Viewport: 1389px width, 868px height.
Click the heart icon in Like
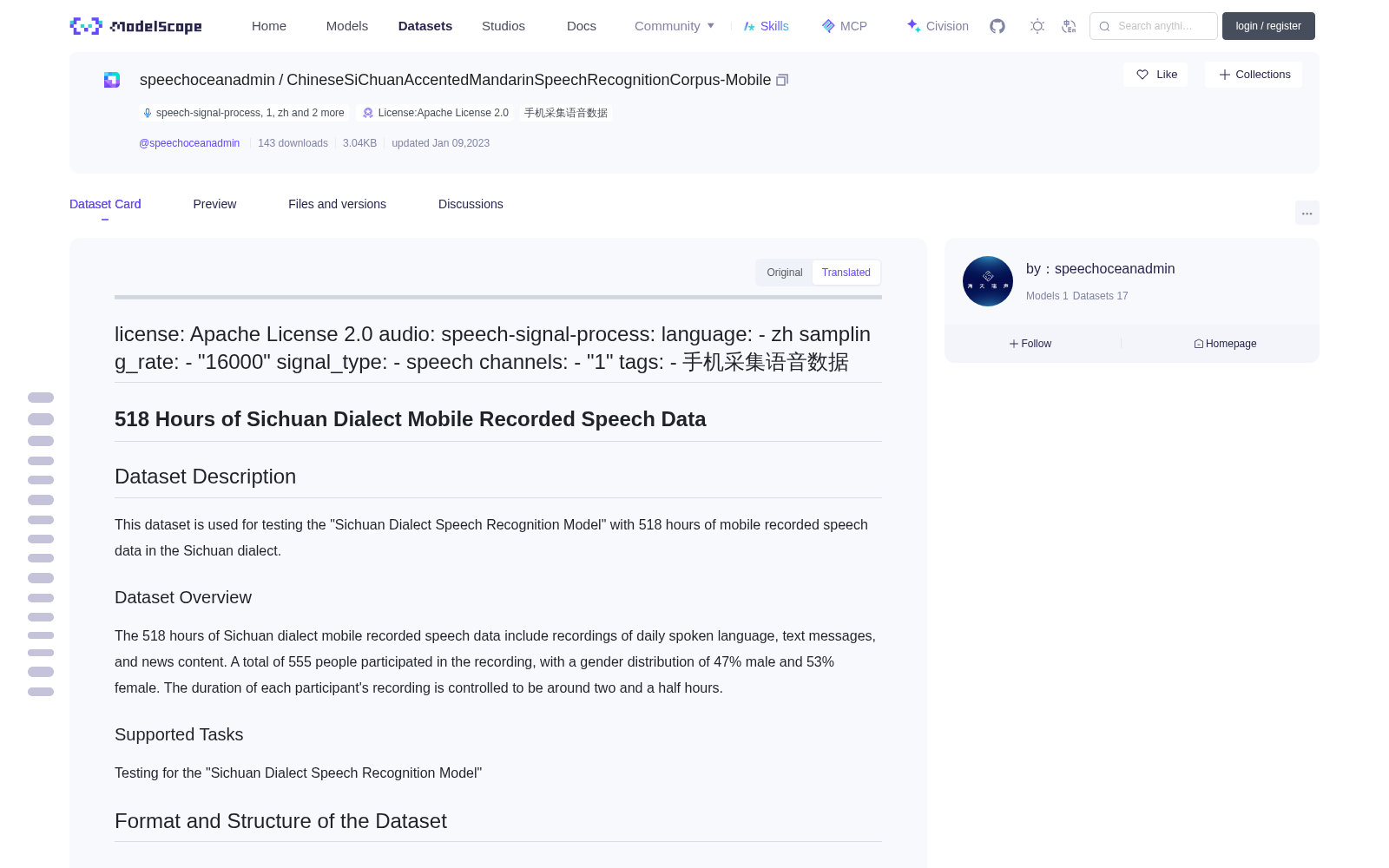(1142, 75)
